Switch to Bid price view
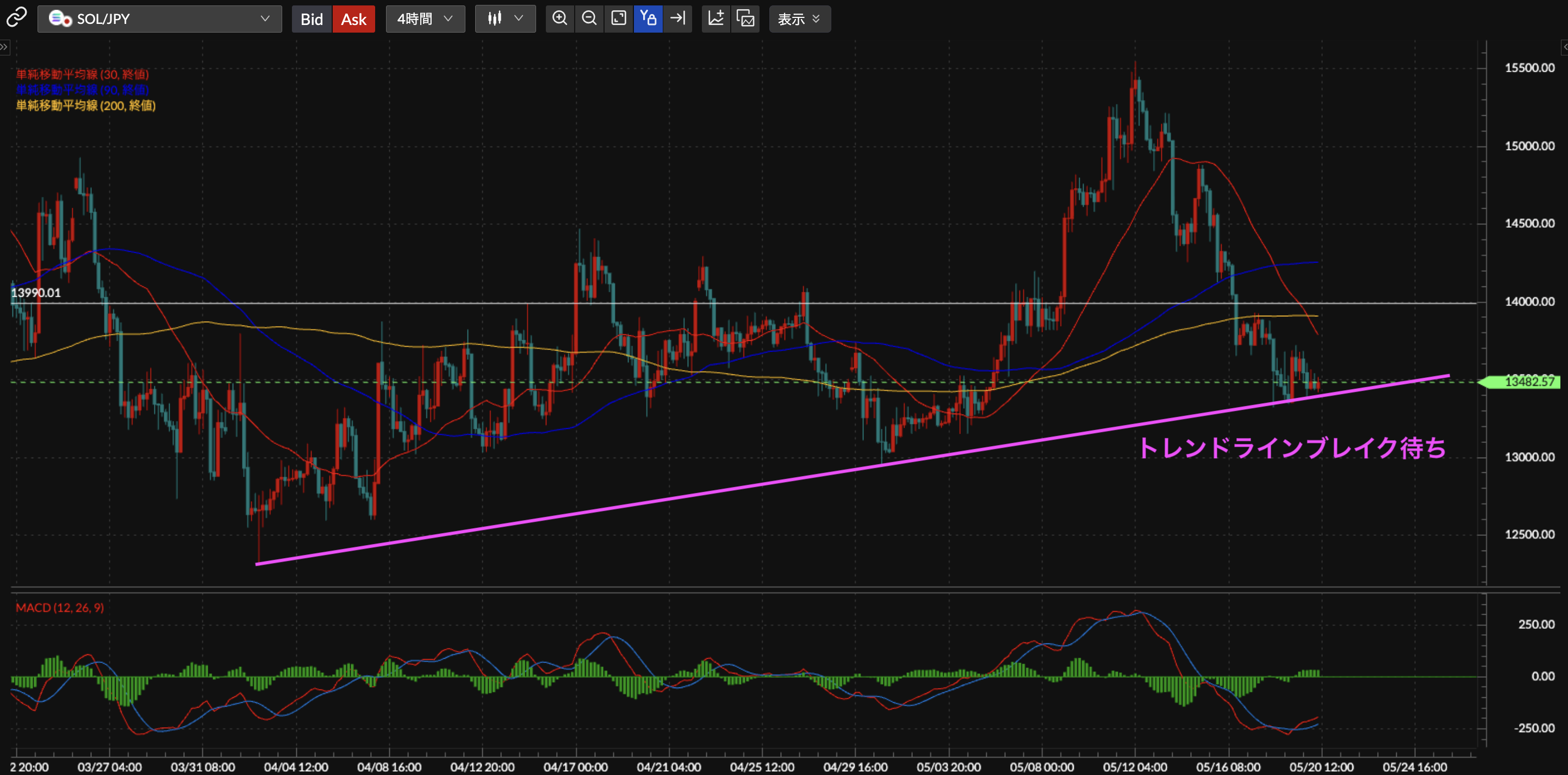Viewport: 1568px width, 775px height. tap(312, 19)
